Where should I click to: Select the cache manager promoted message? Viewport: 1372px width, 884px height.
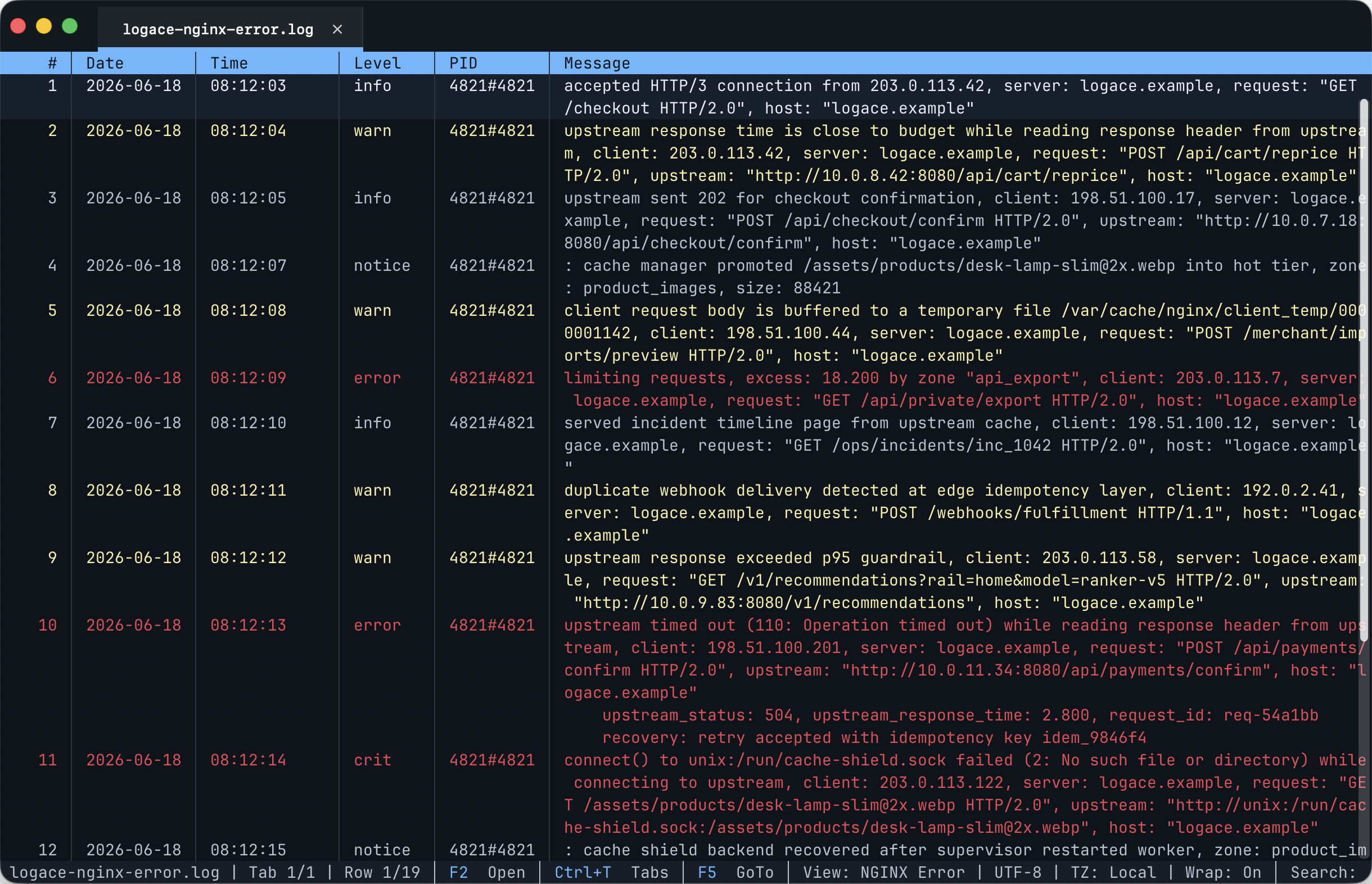point(965,276)
